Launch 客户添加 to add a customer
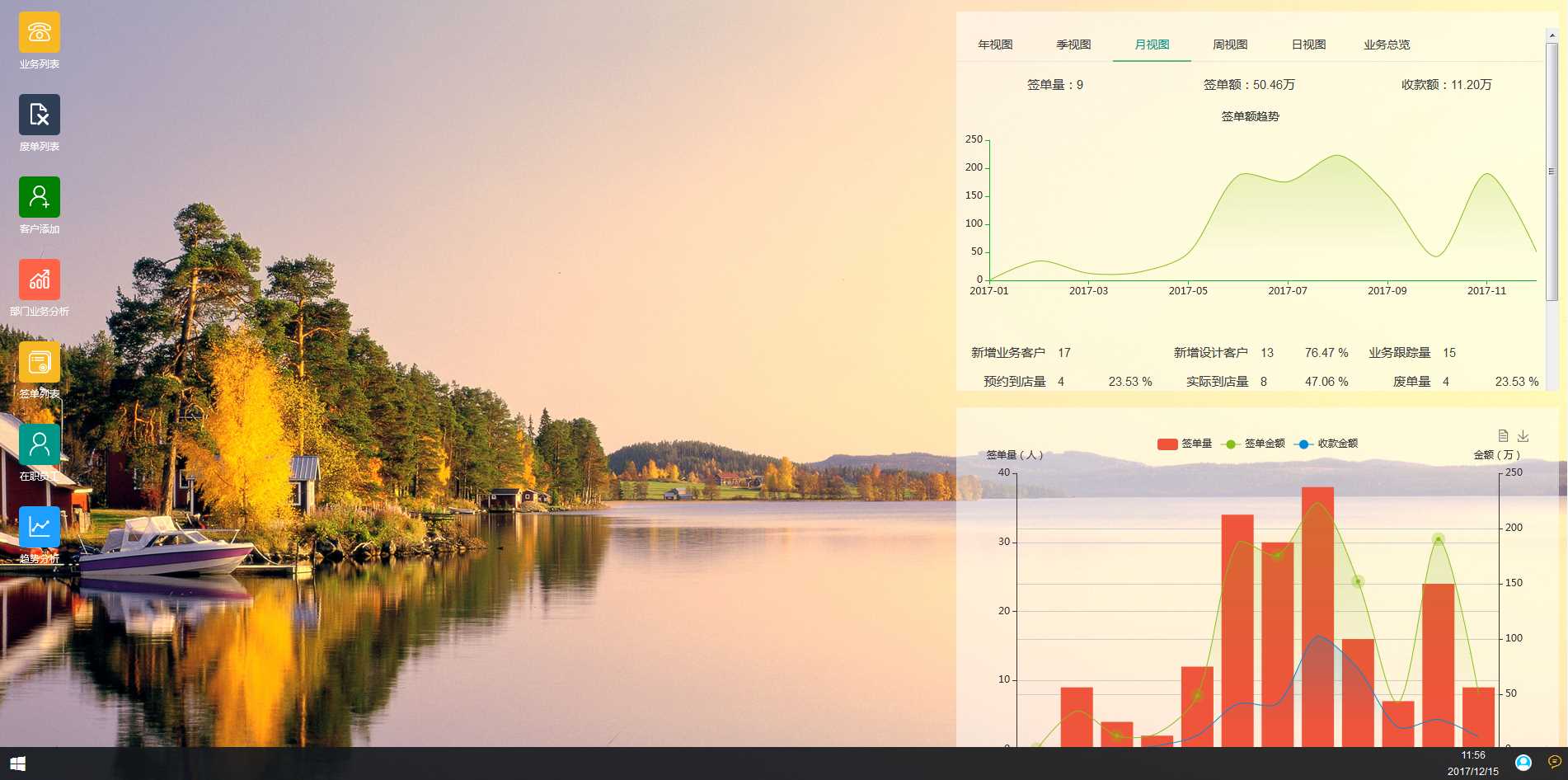This screenshot has height=780, width=1568. click(x=39, y=197)
